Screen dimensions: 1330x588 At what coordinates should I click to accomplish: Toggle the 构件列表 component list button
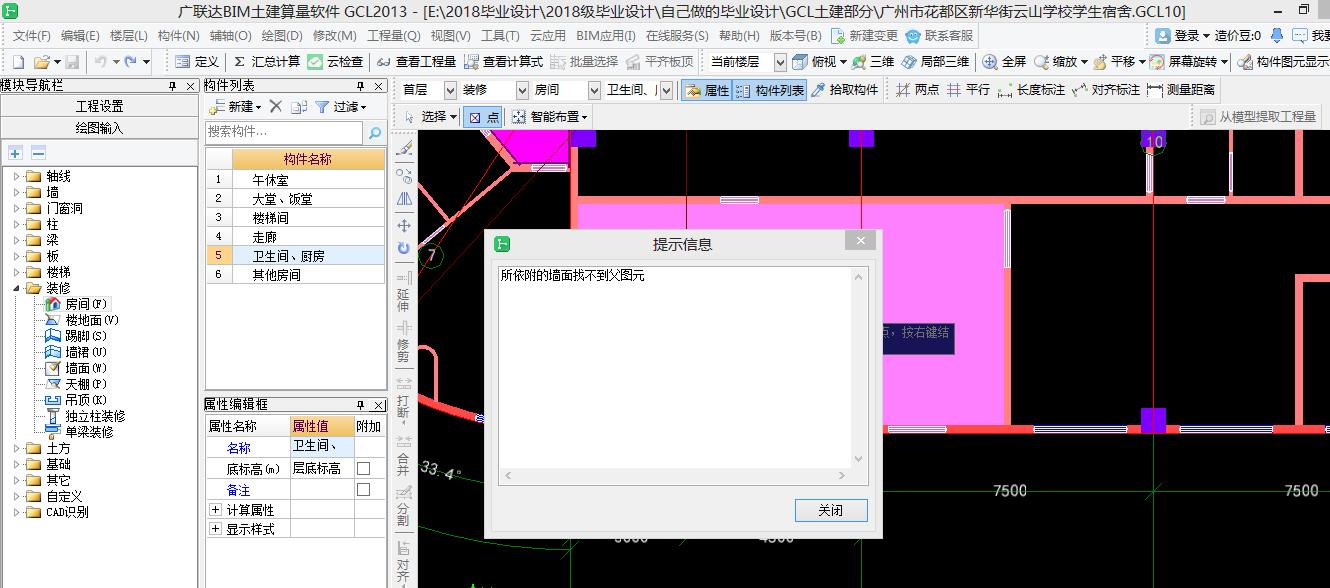[x=770, y=90]
